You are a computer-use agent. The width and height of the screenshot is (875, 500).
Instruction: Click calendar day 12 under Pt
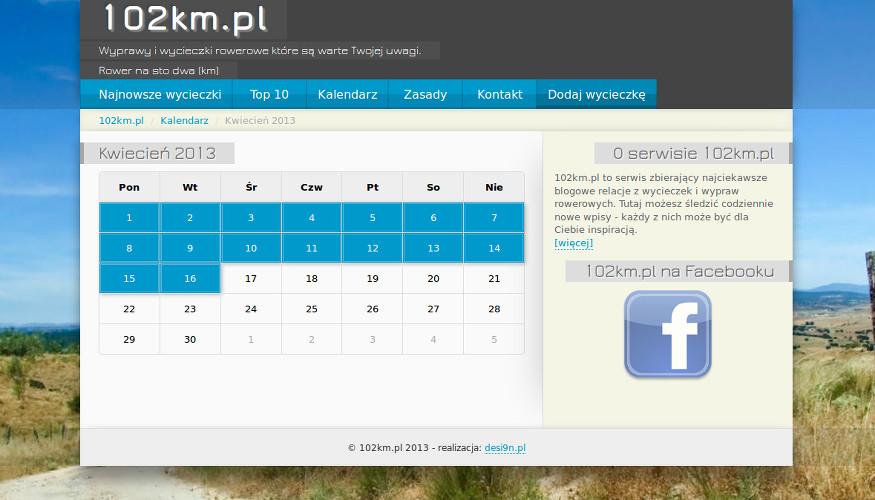(372, 248)
